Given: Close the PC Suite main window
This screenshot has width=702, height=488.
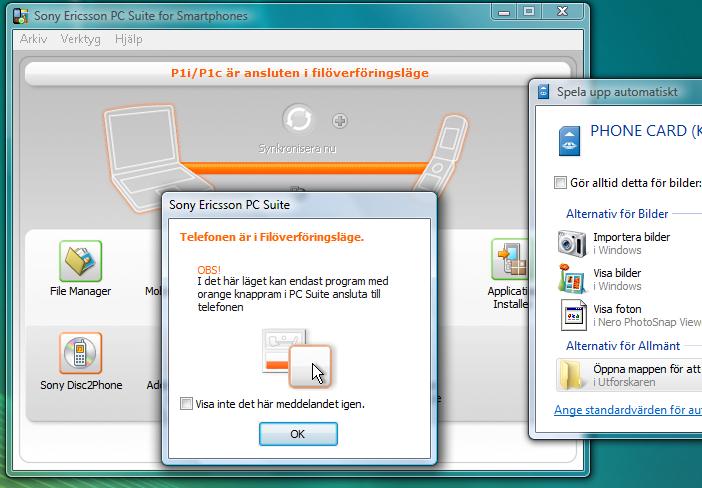Looking at the screenshot, I should pos(563,12).
